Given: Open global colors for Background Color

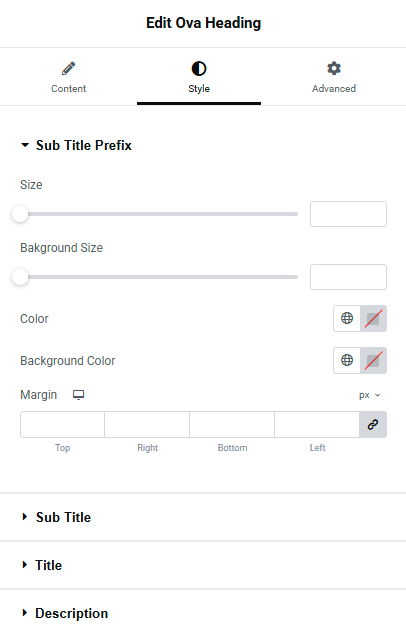Looking at the screenshot, I should [347, 360].
